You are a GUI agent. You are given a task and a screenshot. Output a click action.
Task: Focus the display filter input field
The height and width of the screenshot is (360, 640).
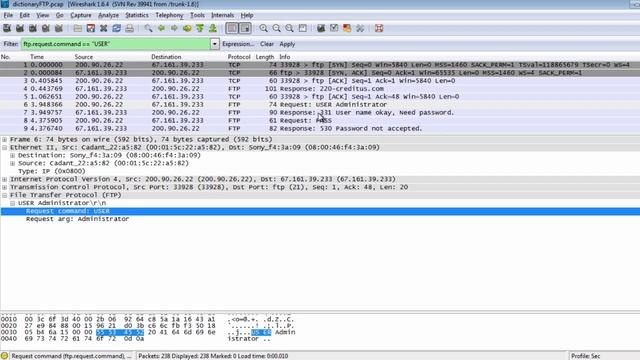click(x=116, y=44)
